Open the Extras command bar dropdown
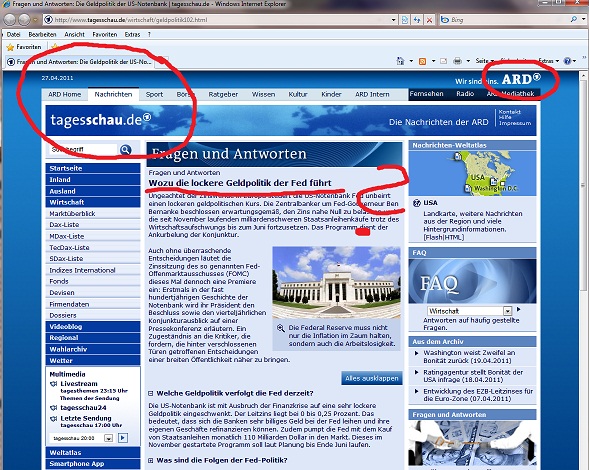589x470 pixels. pyautogui.click(x=548, y=61)
